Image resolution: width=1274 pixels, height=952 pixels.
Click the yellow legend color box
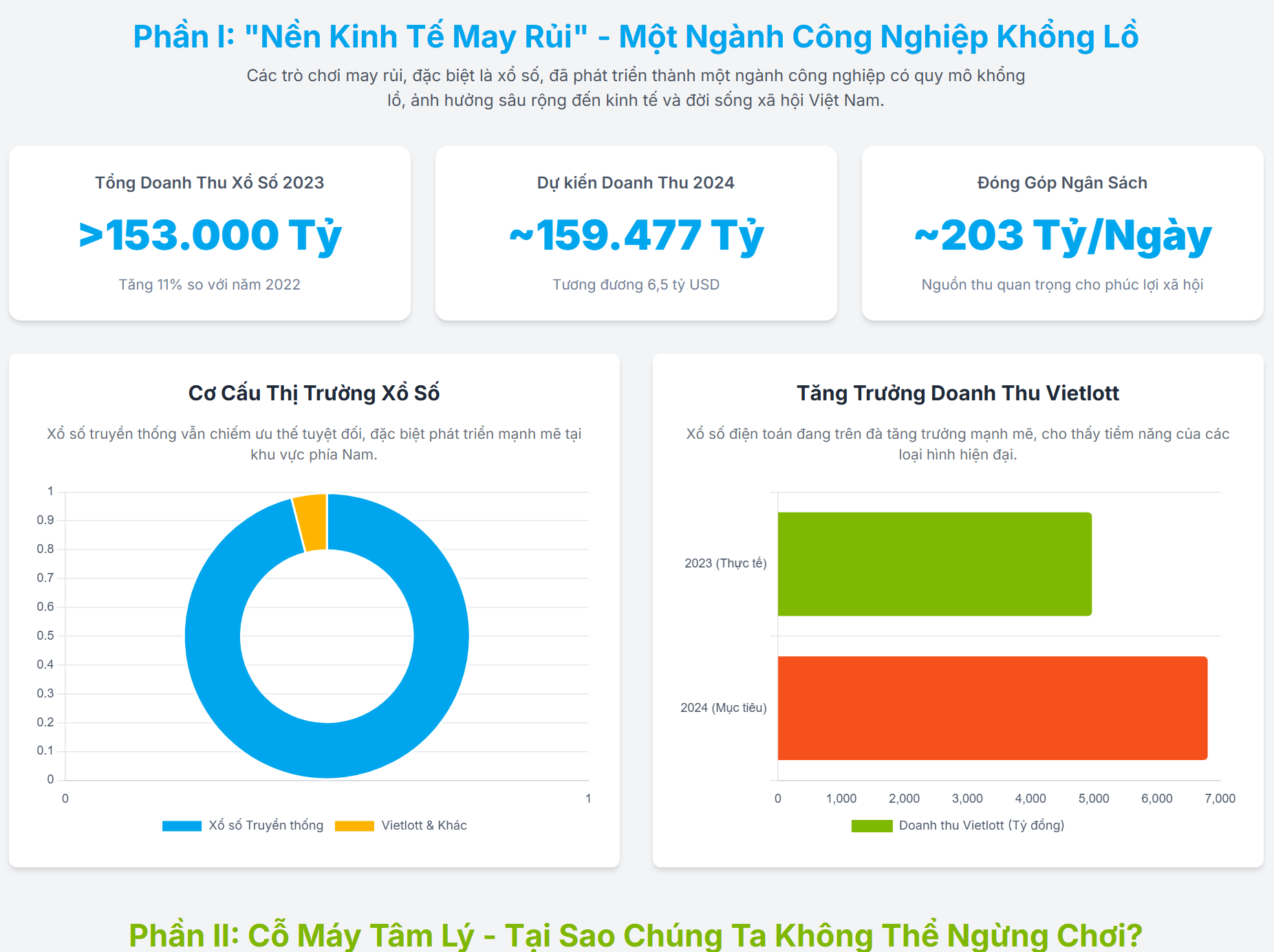tap(354, 825)
